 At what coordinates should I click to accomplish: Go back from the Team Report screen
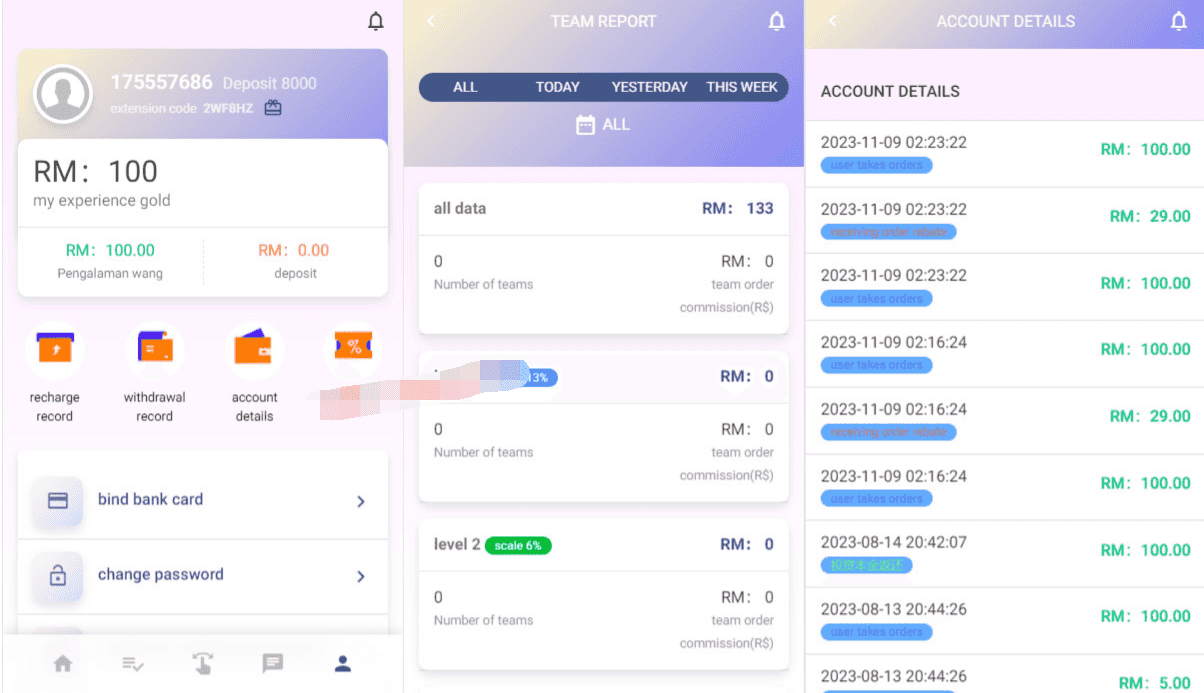pyautogui.click(x=431, y=21)
